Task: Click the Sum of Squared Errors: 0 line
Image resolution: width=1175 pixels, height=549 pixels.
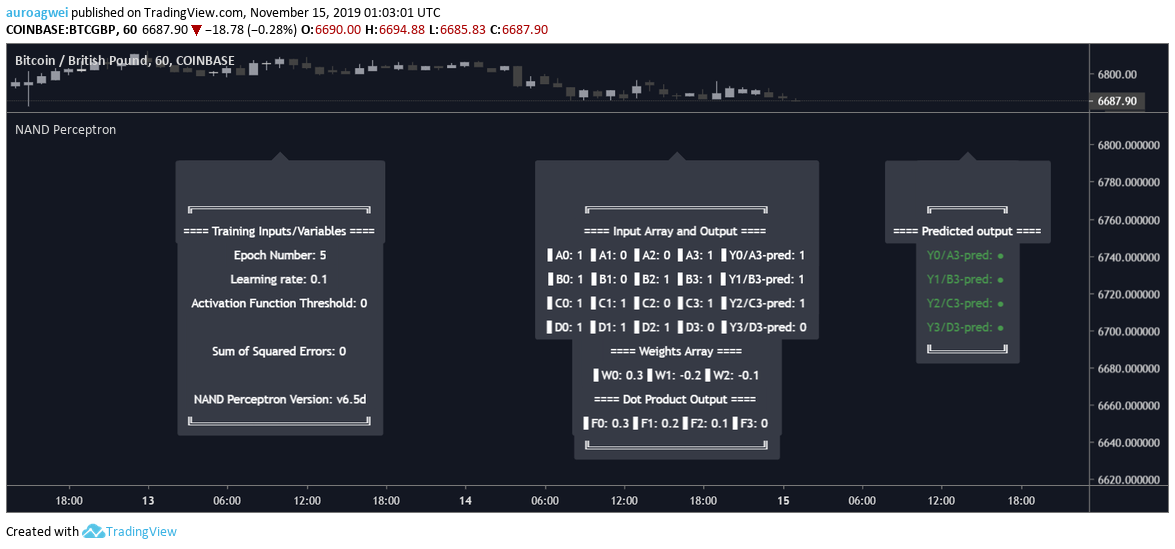Action: tap(280, 351)
